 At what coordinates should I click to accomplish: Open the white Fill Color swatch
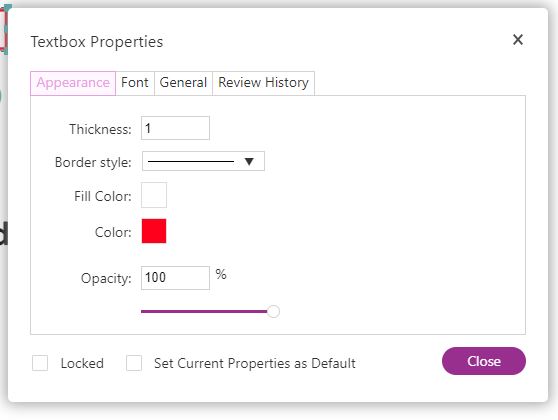(154, 195)
